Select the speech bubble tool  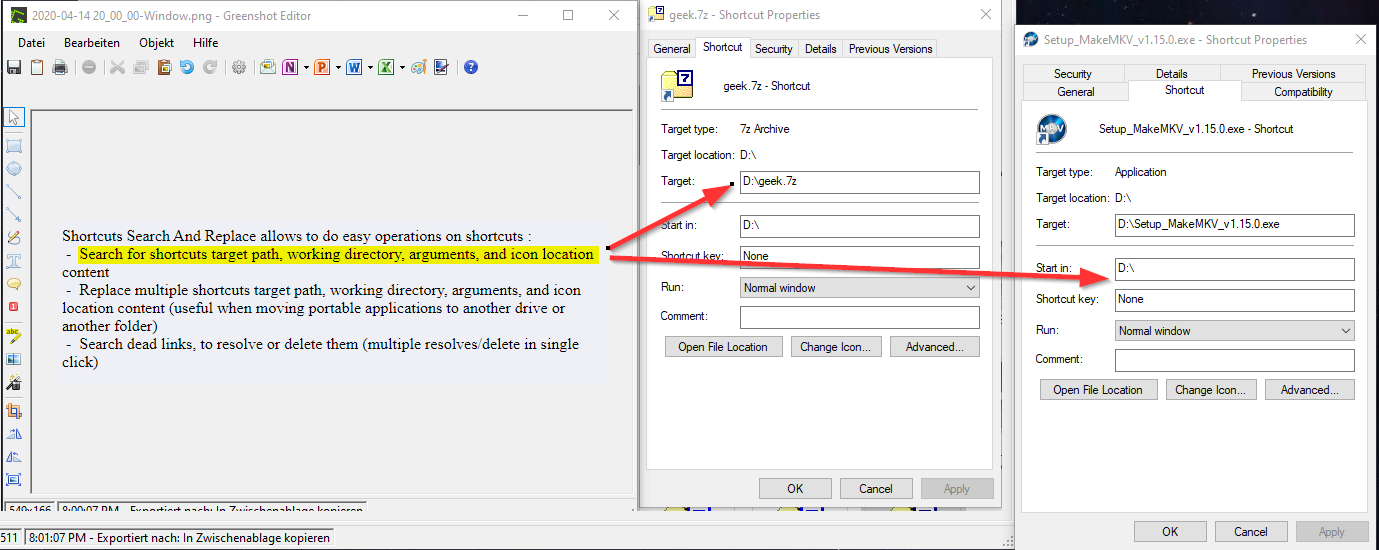pyautogui.click(x=14, y=284)
